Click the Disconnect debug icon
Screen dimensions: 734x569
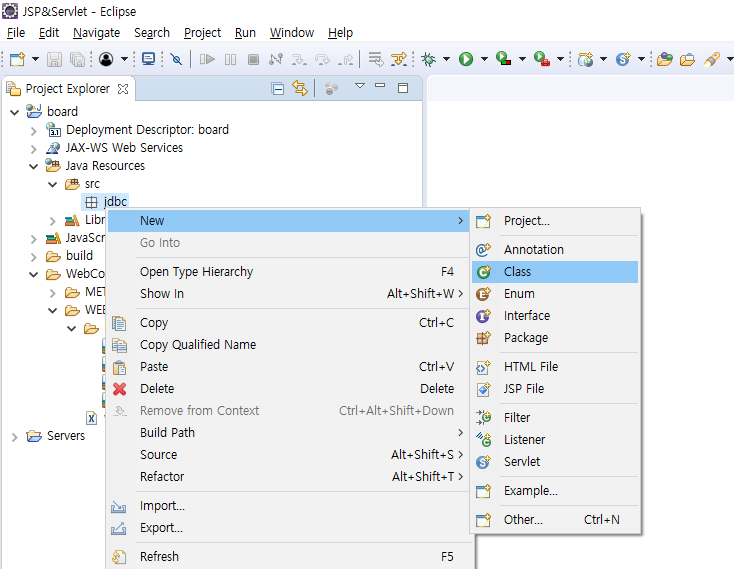276,59
